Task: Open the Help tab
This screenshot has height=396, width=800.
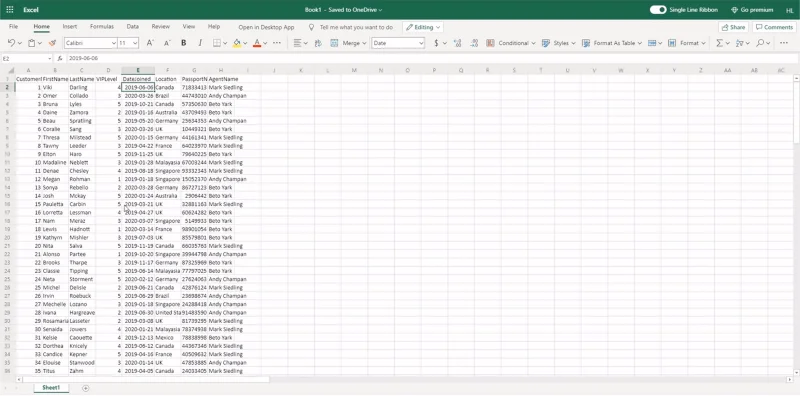Action: click(214, 27)
